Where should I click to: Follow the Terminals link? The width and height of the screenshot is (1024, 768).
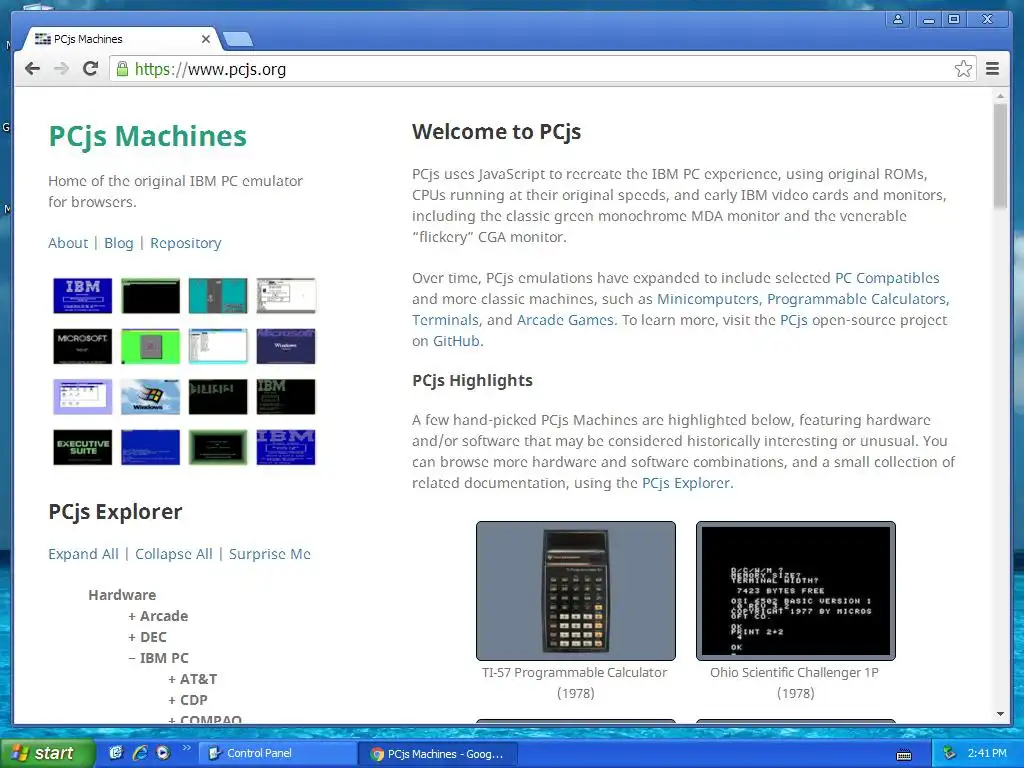pyautogui.click(x=445, y=320)
